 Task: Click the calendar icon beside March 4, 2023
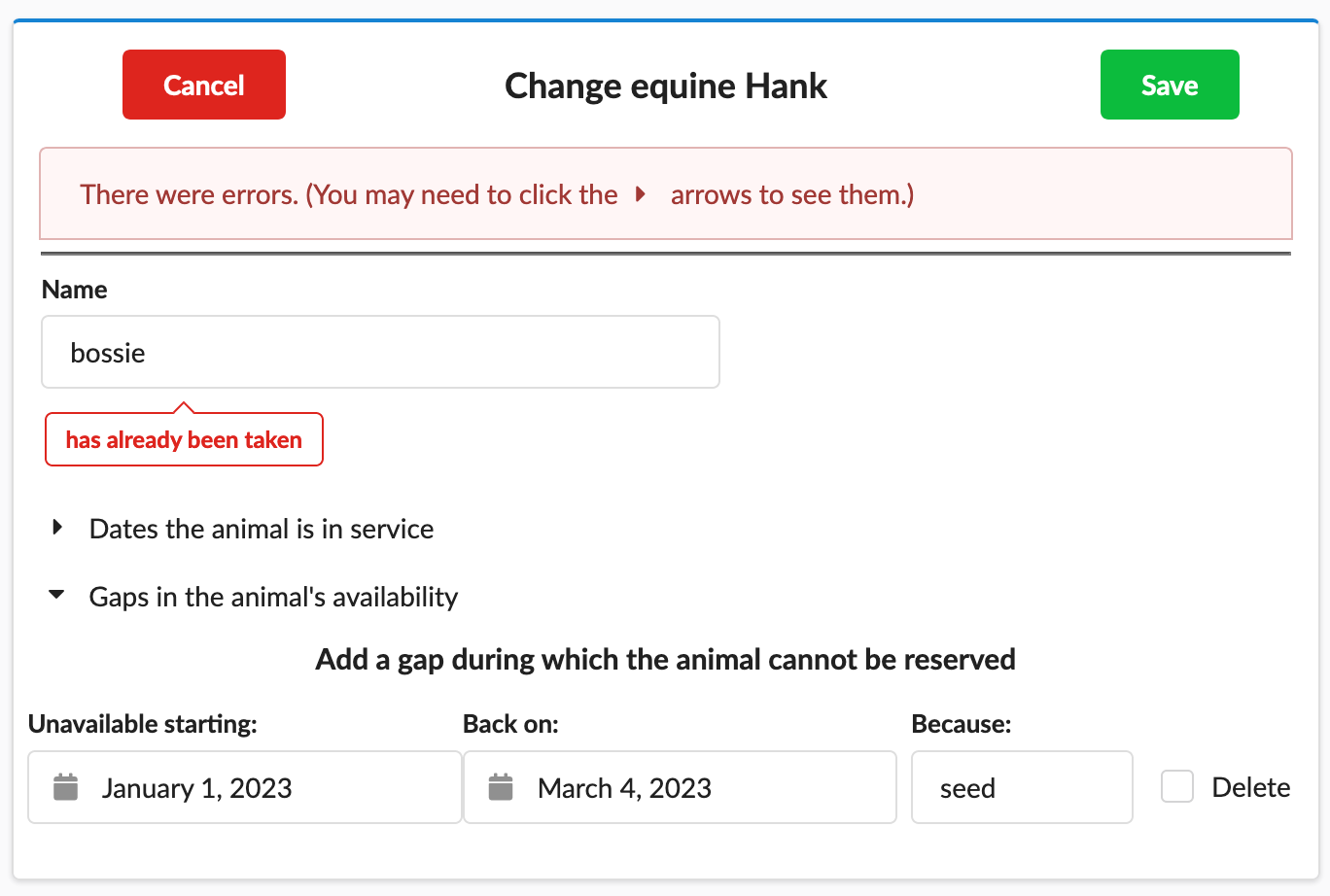pos(501,787)
